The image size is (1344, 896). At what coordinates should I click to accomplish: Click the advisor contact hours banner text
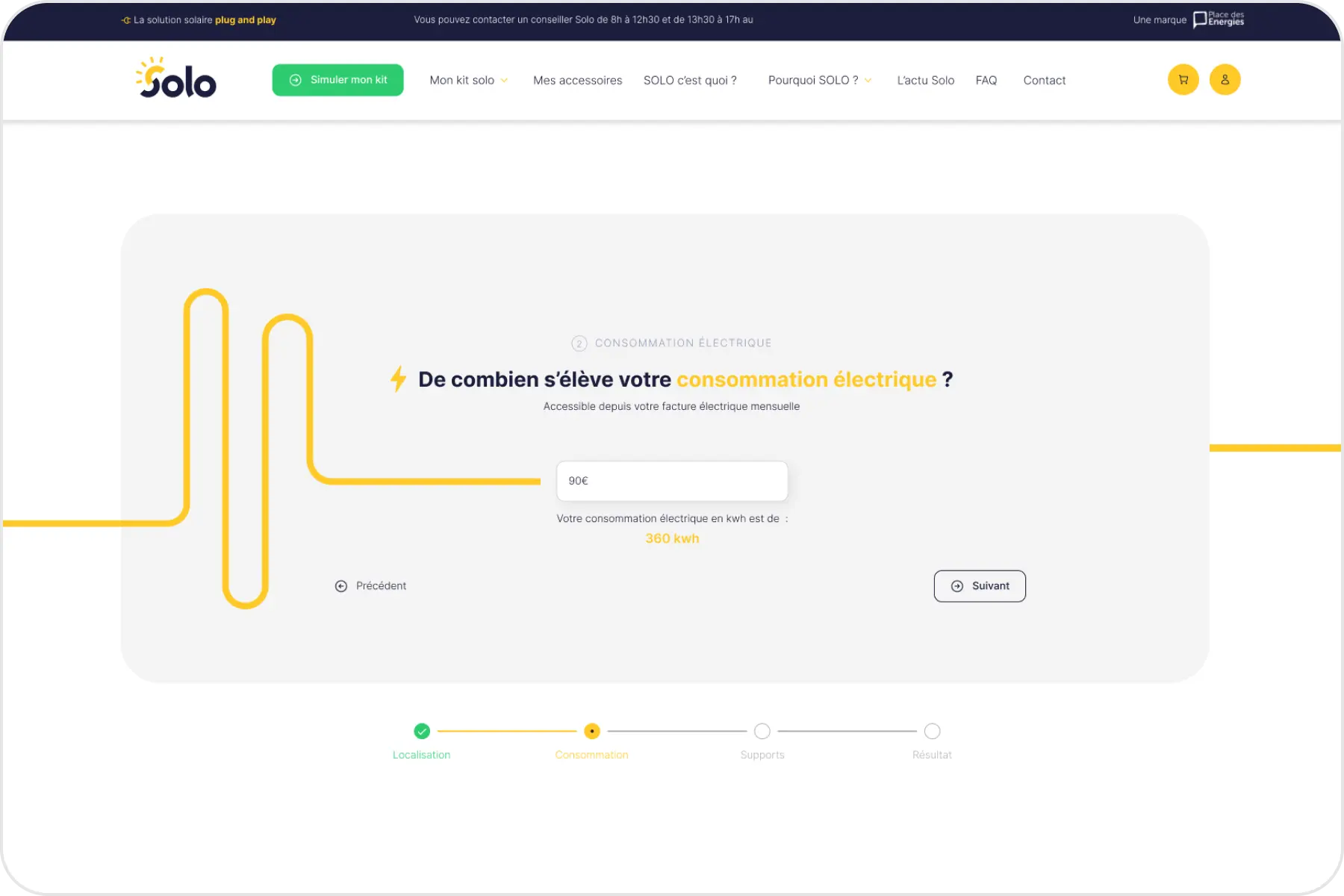click(x=584, y=20)
